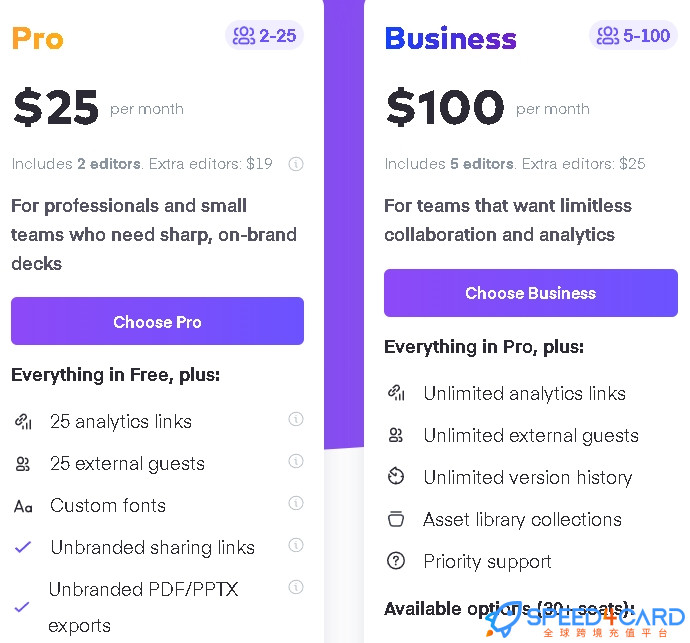690x643 pixels.
Task: Click the Aa Custom fonts icon
Action: 23,506
